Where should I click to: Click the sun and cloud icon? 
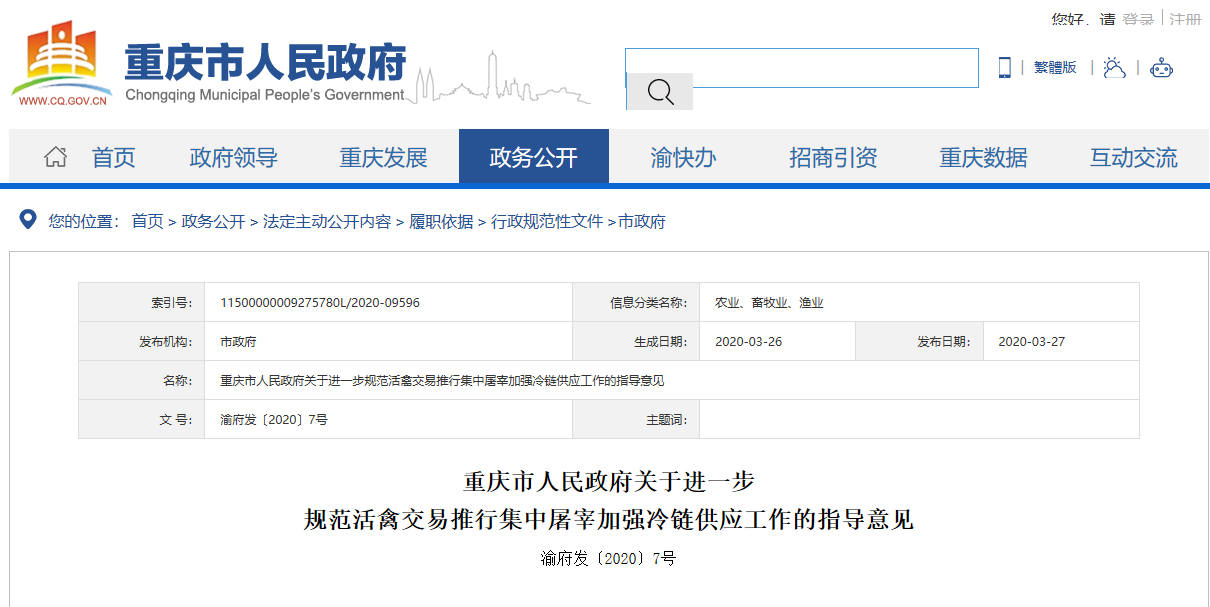coord(1114,67)
